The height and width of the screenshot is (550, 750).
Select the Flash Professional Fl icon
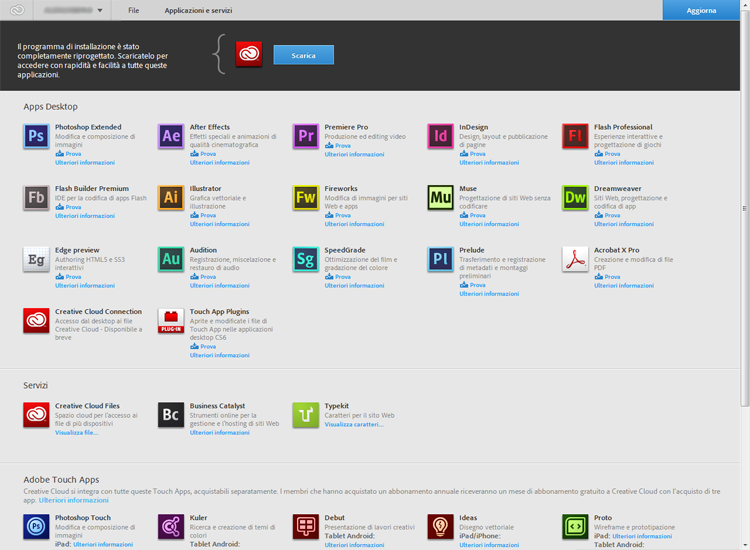[x=575, y=136]
